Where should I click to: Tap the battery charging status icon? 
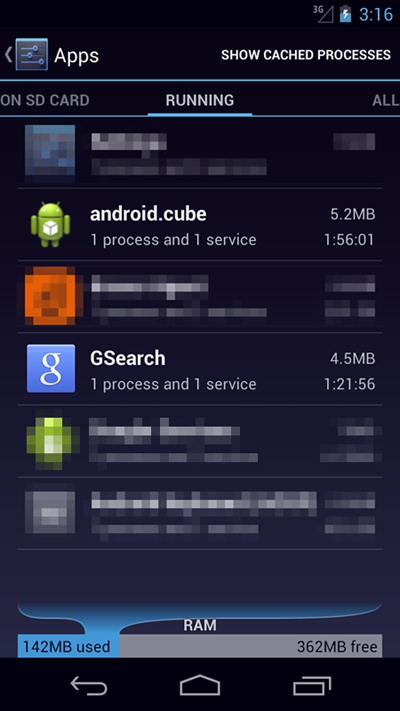(x=346, y=14)
